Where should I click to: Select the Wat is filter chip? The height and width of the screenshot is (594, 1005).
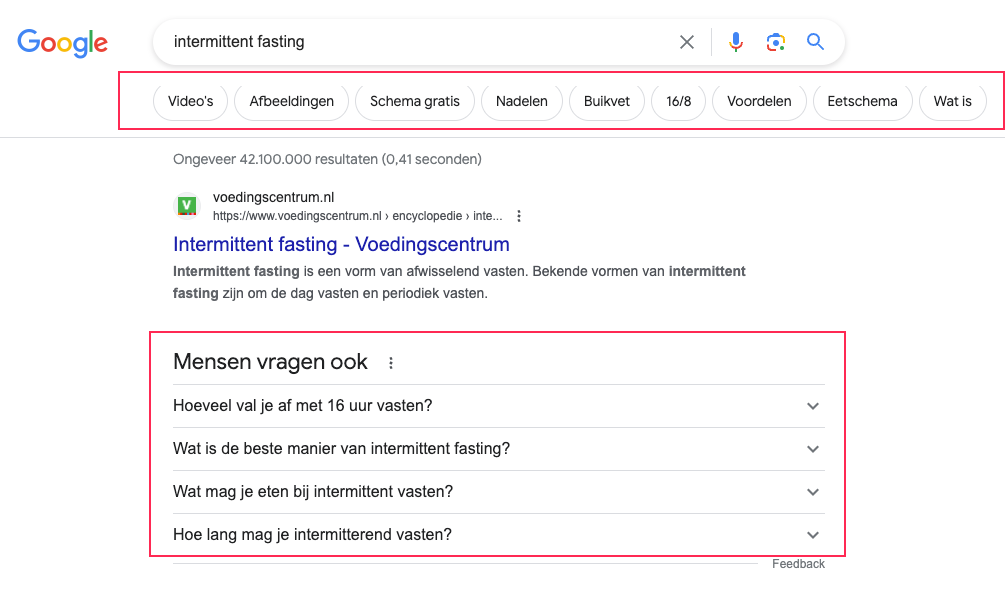[952, 101]
